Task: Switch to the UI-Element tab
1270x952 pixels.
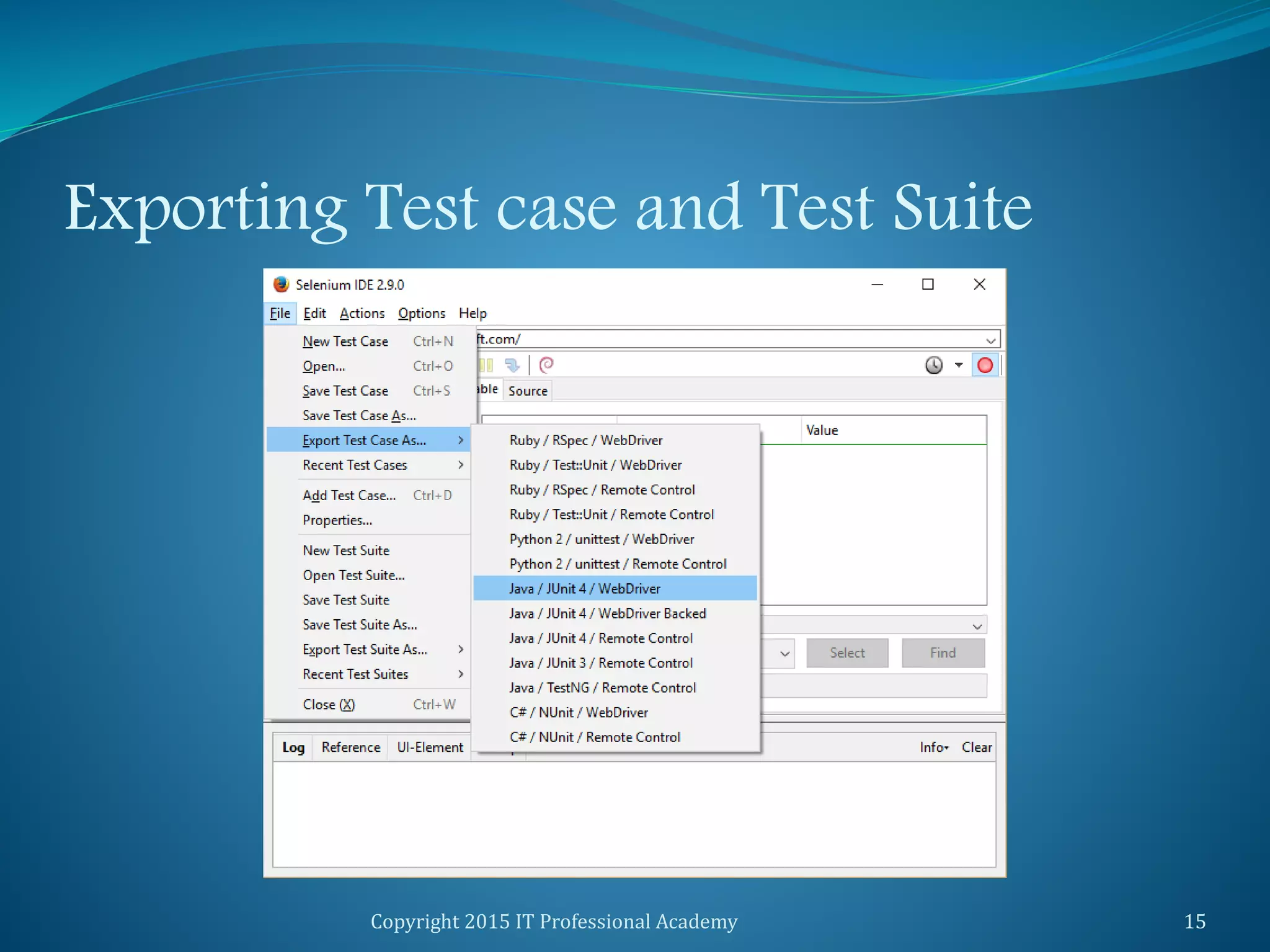Action: click(x=430, y=747)
